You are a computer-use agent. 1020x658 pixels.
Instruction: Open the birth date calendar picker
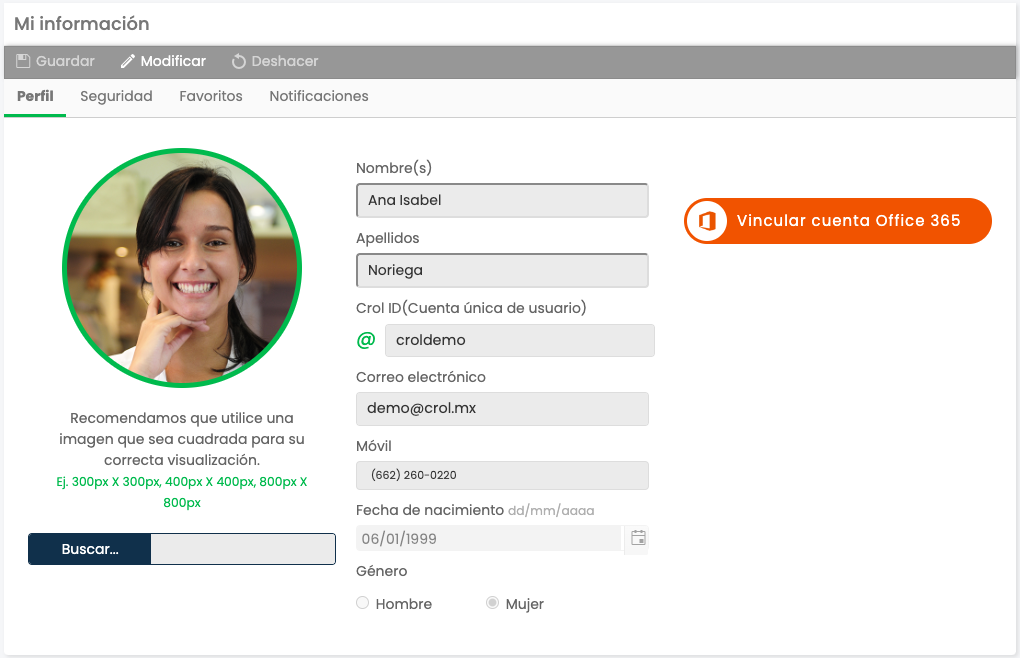pos(638,538)
